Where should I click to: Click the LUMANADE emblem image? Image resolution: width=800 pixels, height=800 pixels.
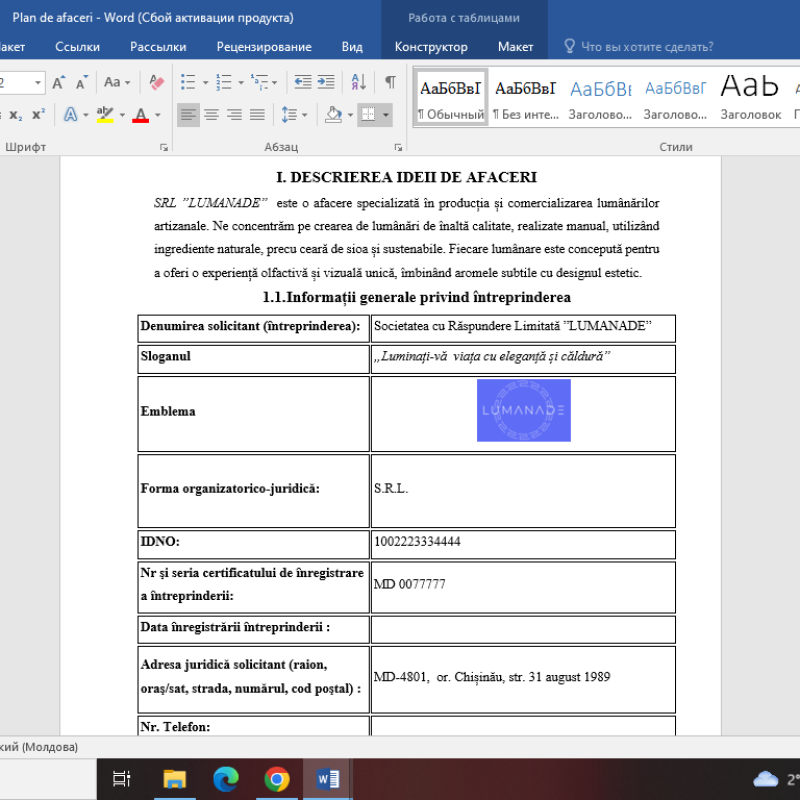tap(523, 410)
